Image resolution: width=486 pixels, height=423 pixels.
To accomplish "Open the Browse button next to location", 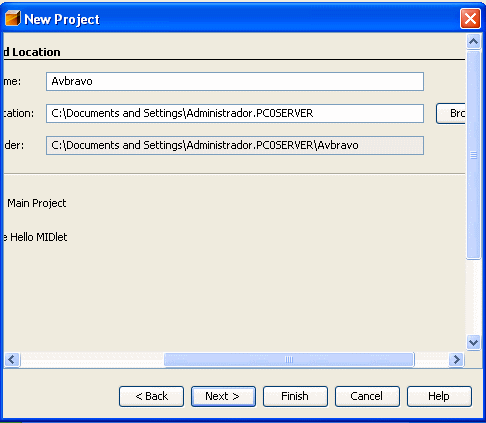I will coord(451,113).
